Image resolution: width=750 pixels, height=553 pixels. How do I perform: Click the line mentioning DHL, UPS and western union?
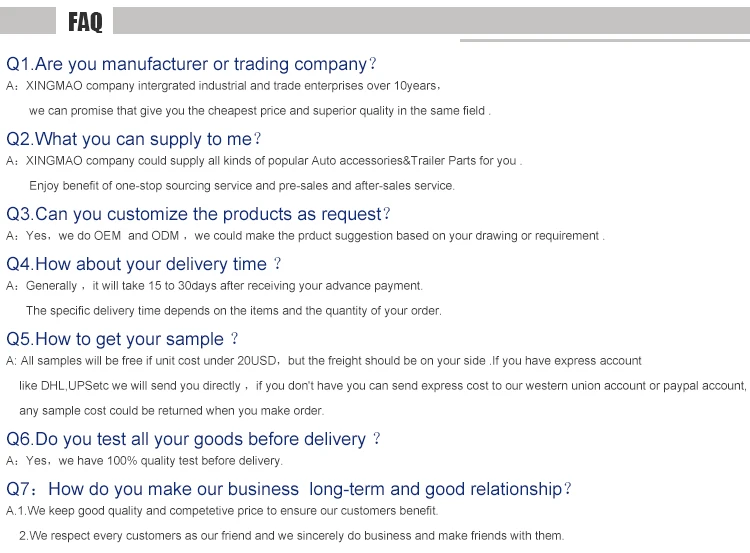382,386
